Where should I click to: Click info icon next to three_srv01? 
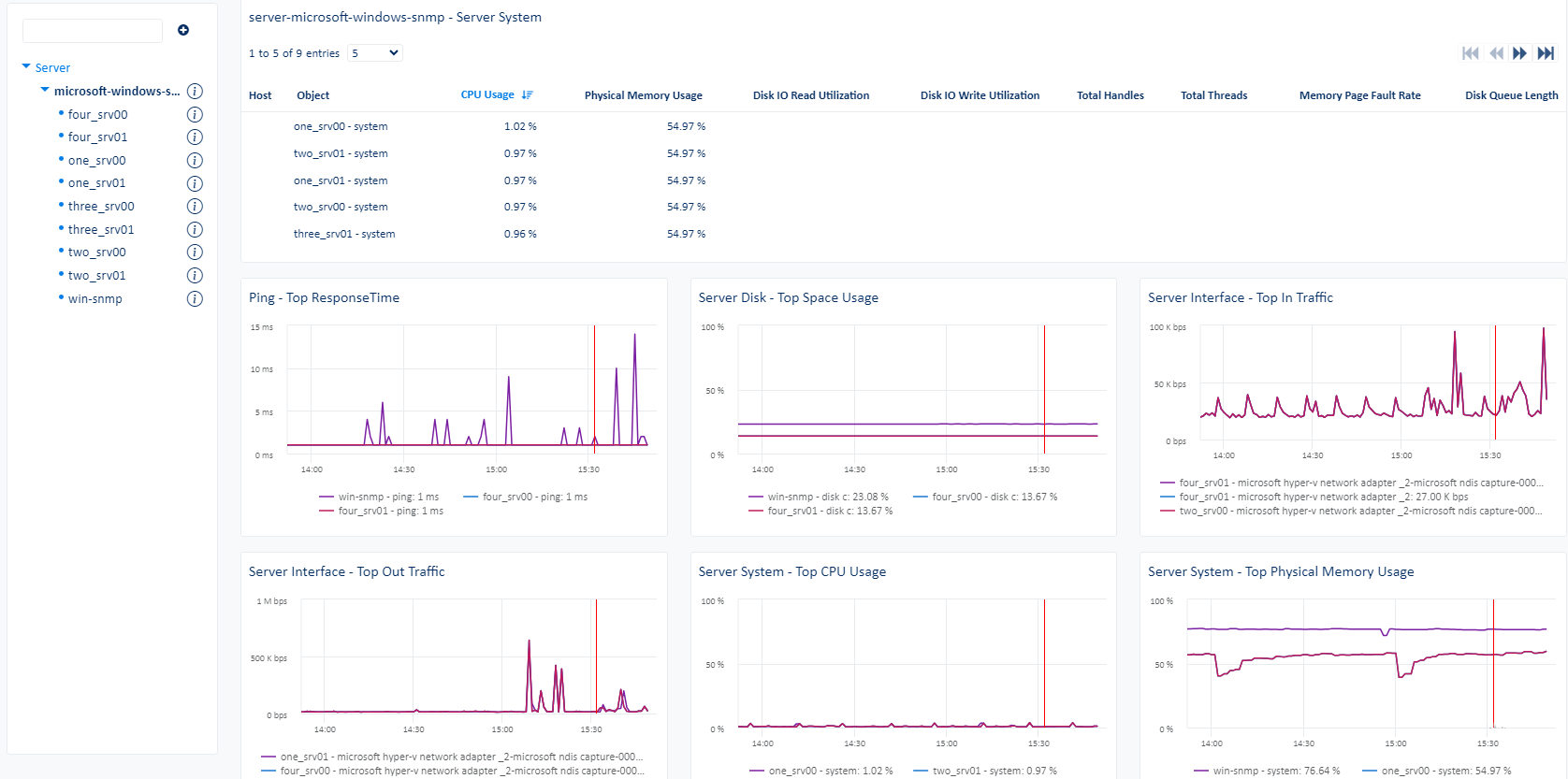(x=195, y=229)
